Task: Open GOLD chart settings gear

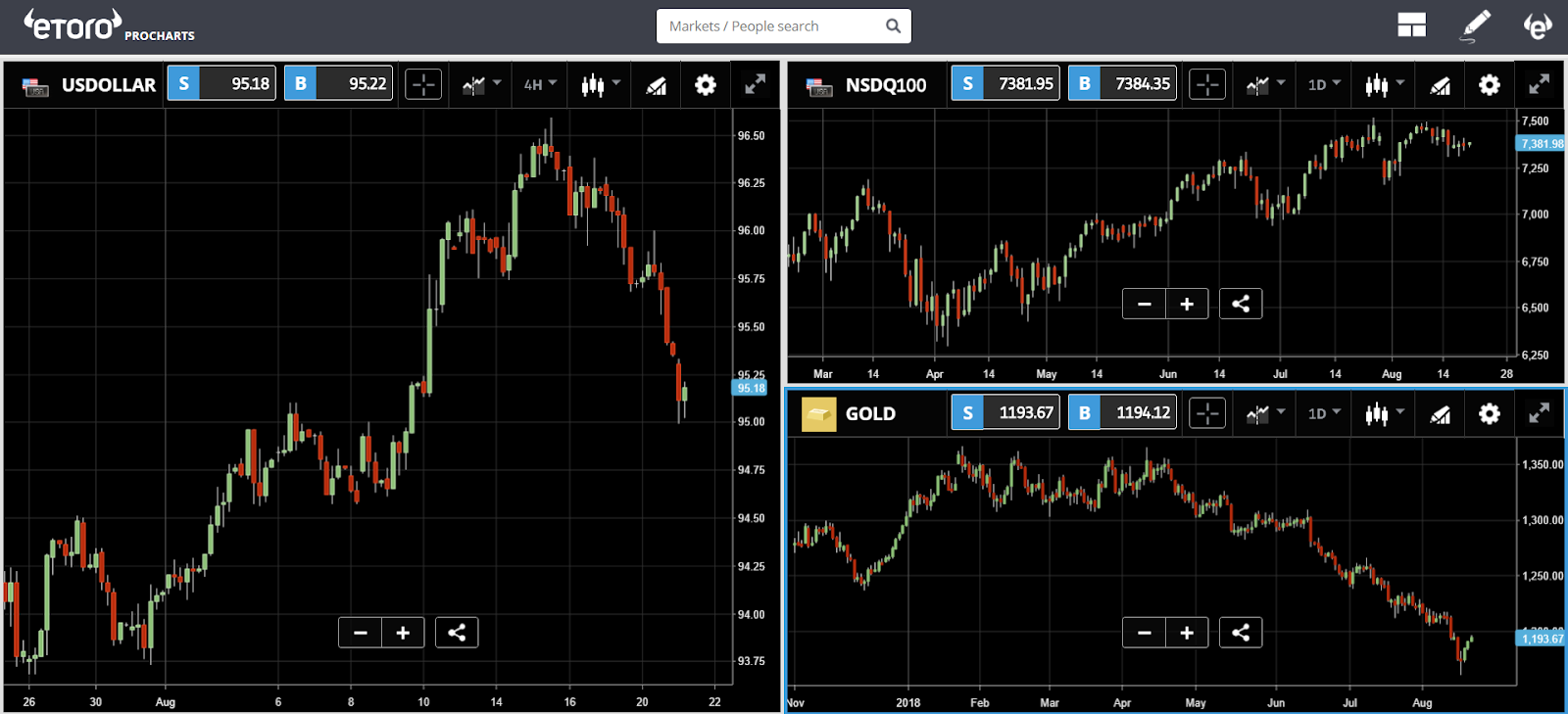Action: (x=1490, y=414)
